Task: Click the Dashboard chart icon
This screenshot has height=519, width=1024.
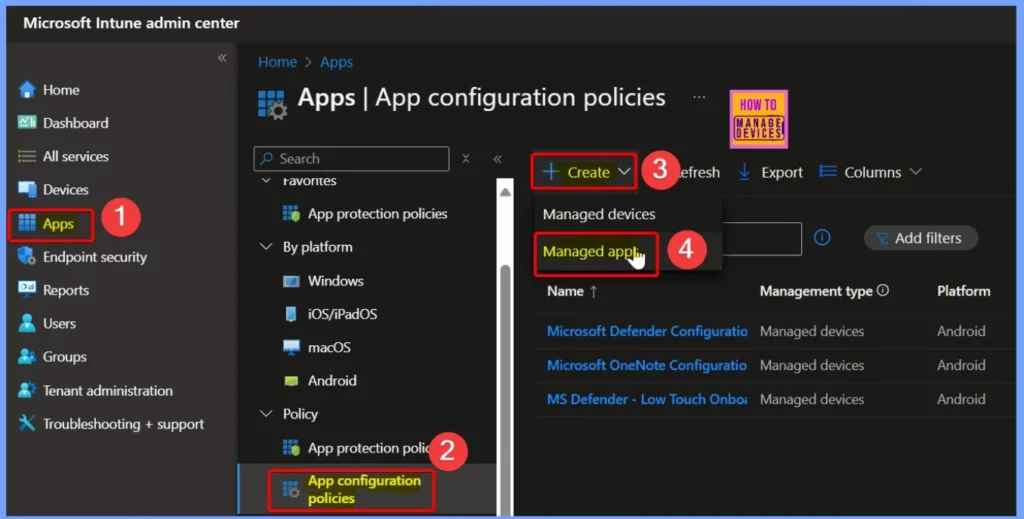Action: (27, 122)
